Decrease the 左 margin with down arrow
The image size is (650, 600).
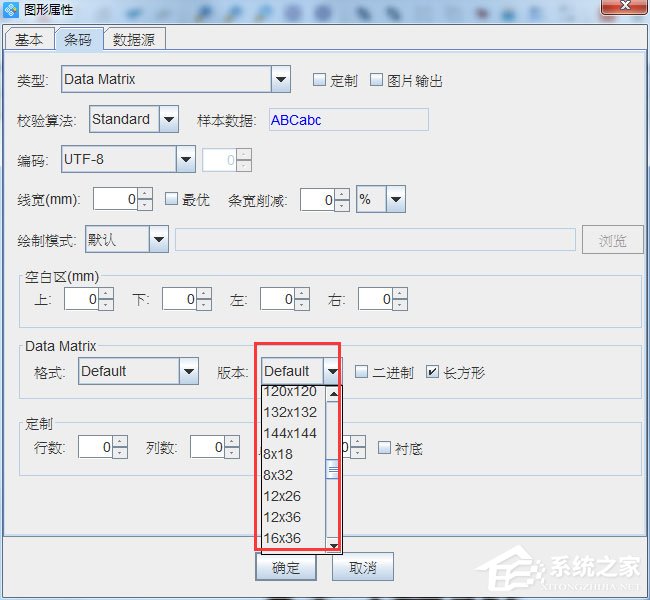pos(302,304)
